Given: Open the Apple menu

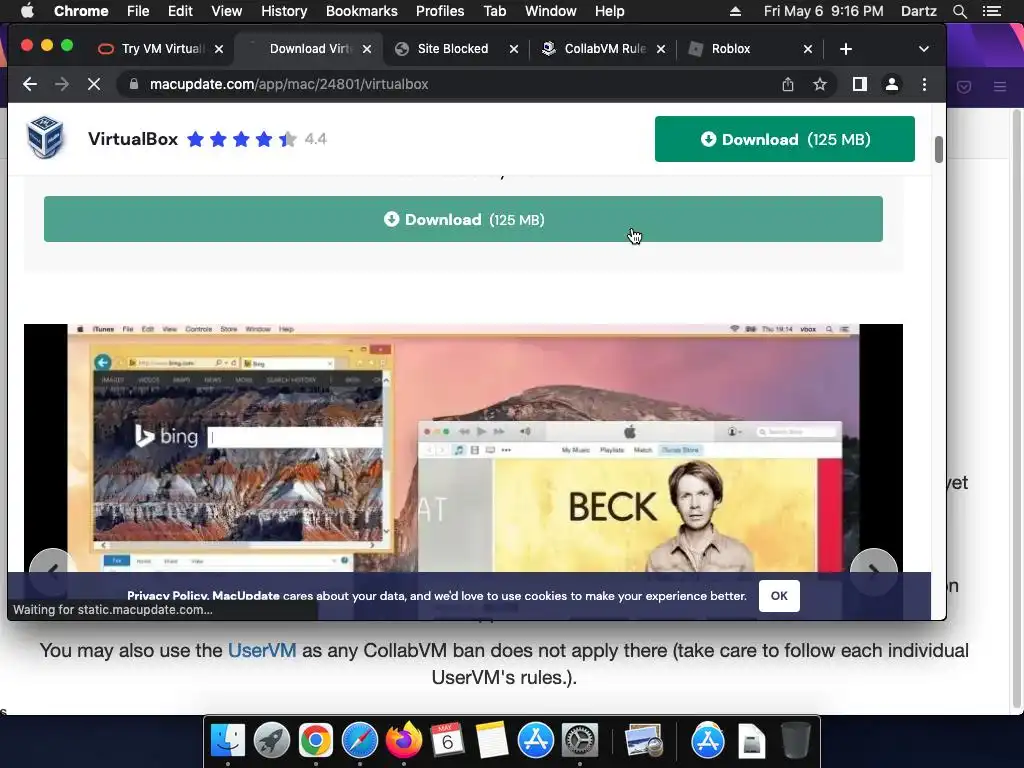Looking at the screenshot, I should [27, 11].
